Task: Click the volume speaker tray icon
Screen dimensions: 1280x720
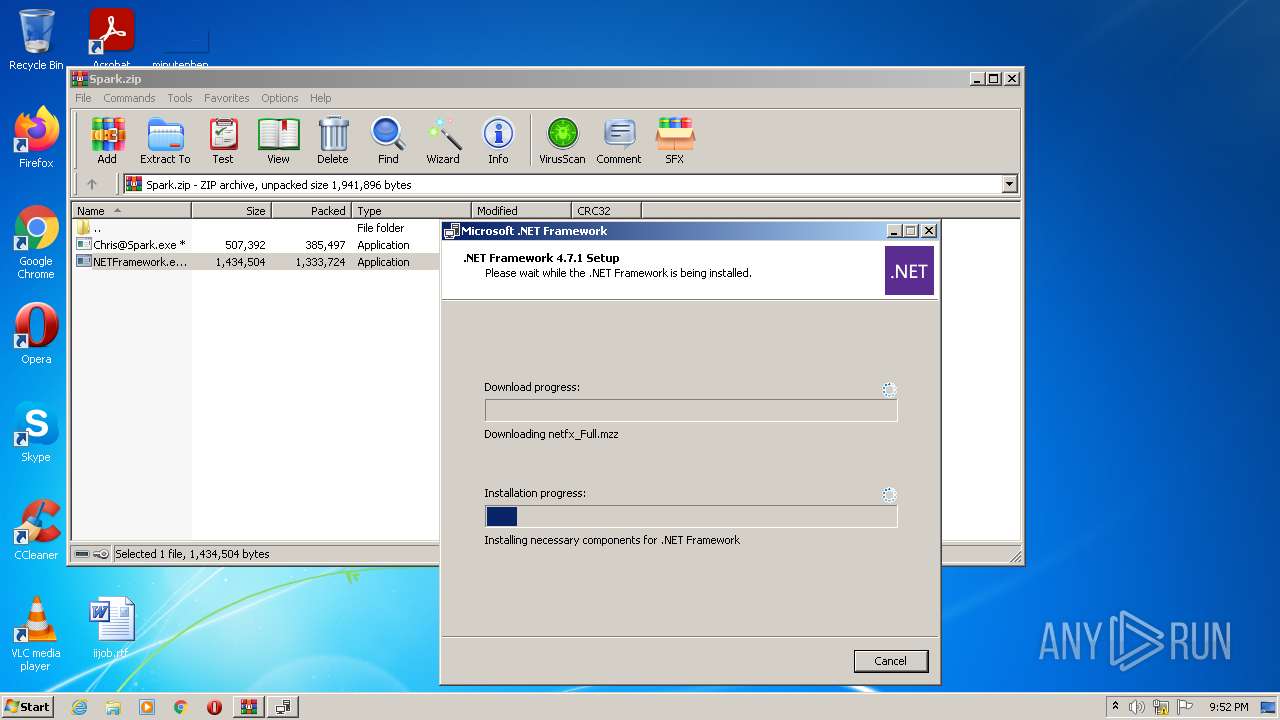Action: coord(1137,707)
